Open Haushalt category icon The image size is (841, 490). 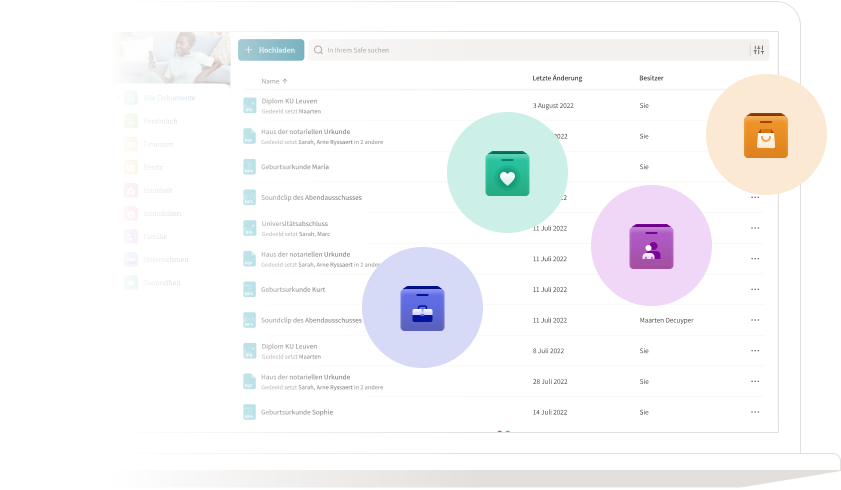[x=131, y=190]
